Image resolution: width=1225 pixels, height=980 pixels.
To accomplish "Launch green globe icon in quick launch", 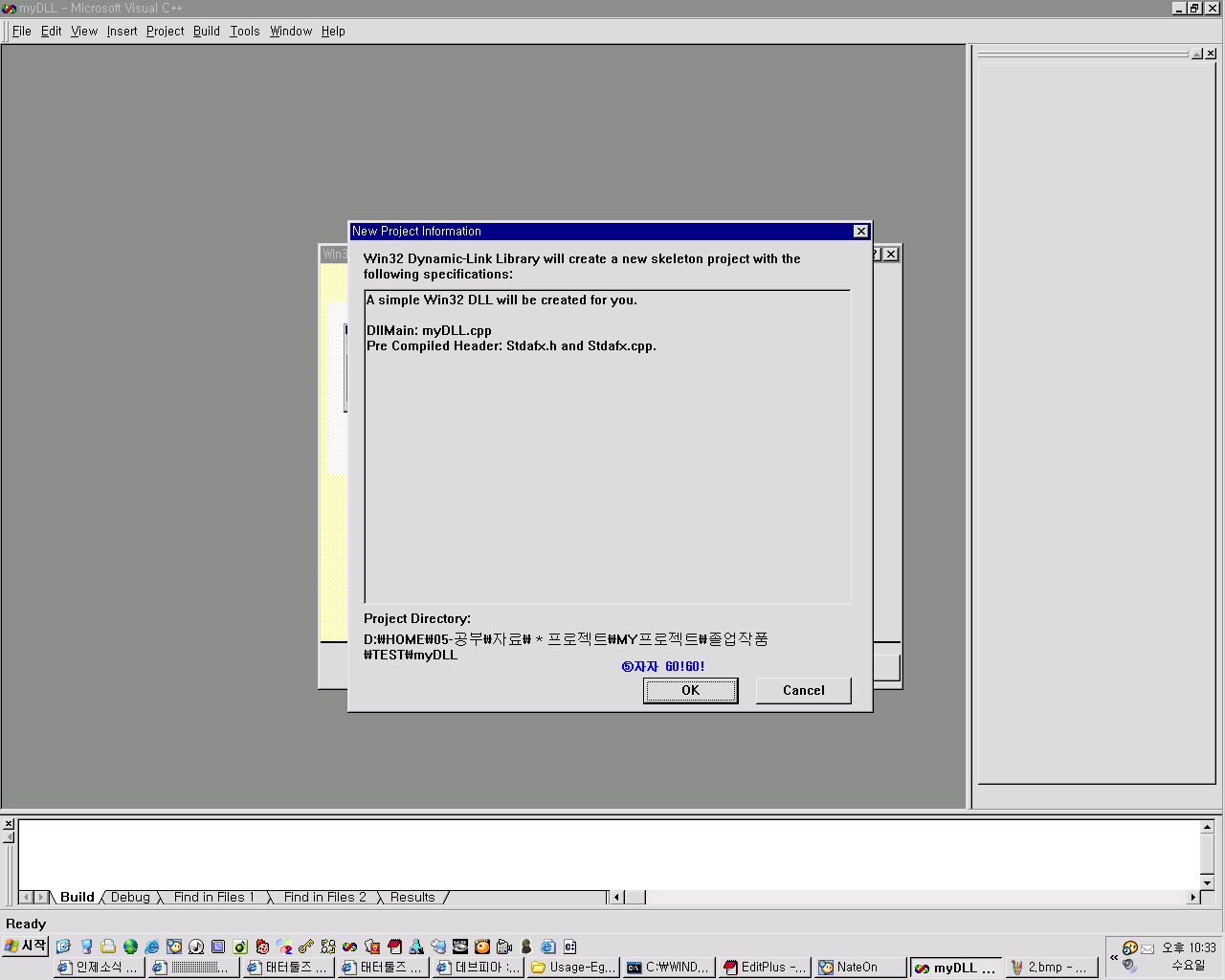I will (x=130, y=947).
